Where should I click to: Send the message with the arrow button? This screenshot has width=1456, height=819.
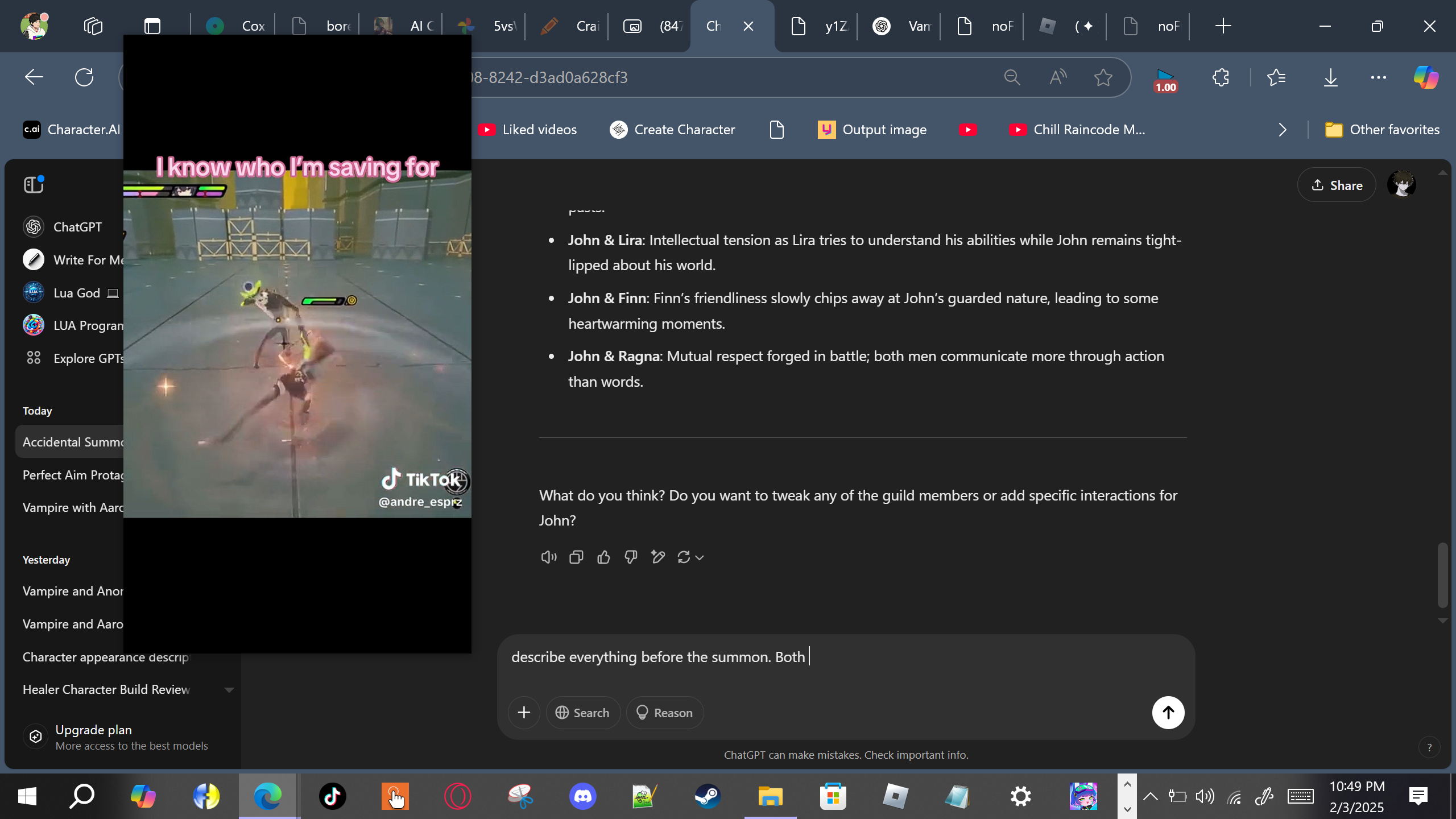(x=1168, y=713)
